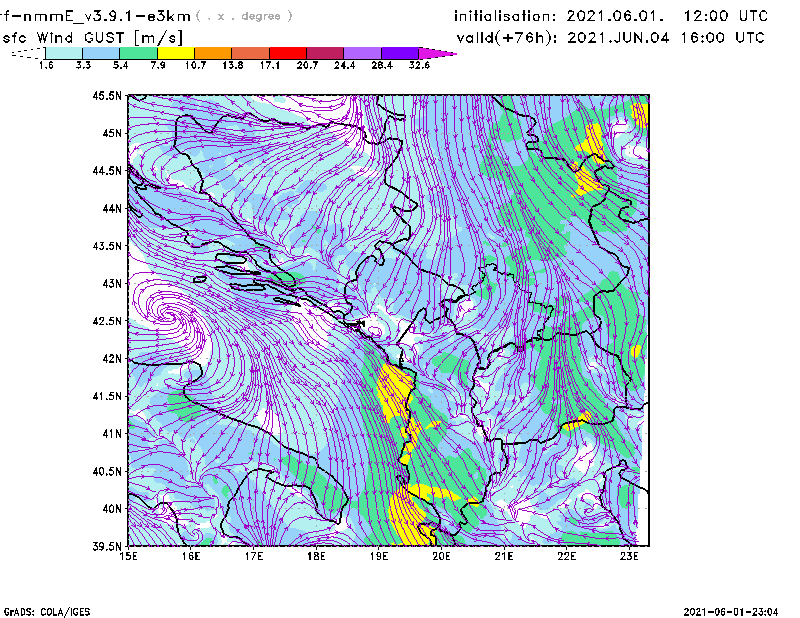The image size is (800, 618).
Task: Click the model name 'nmmE_v3.9.1-e3km' text
Action: (x=106, y=16)
